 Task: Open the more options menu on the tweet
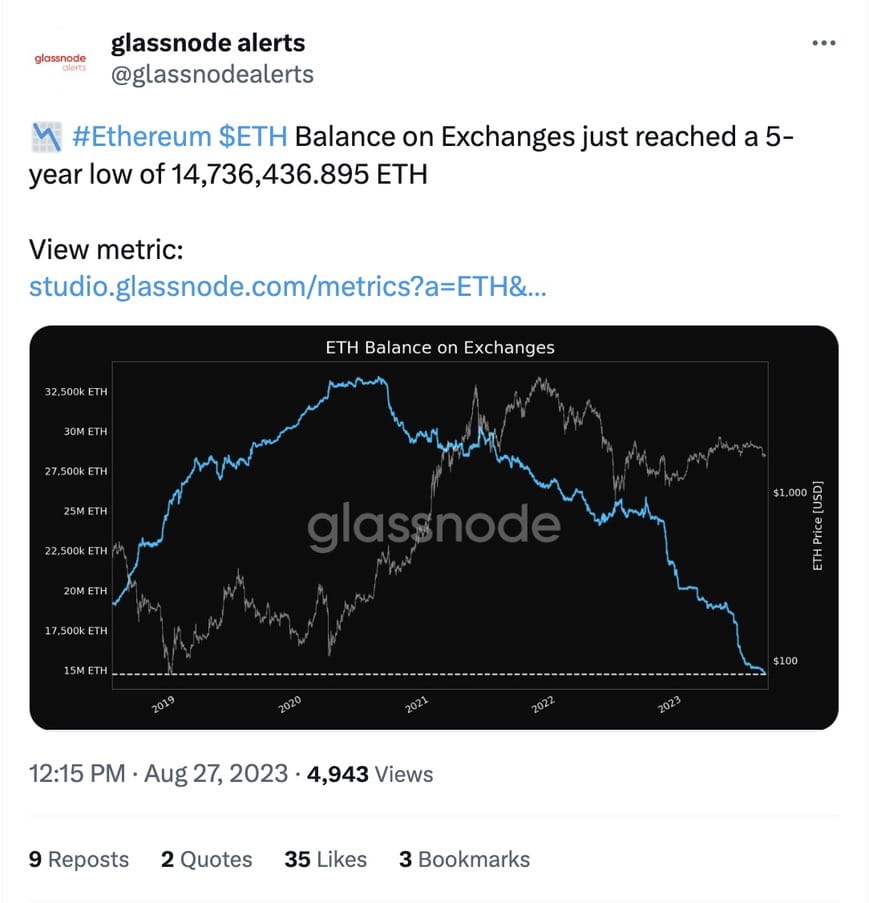(824, 42)
